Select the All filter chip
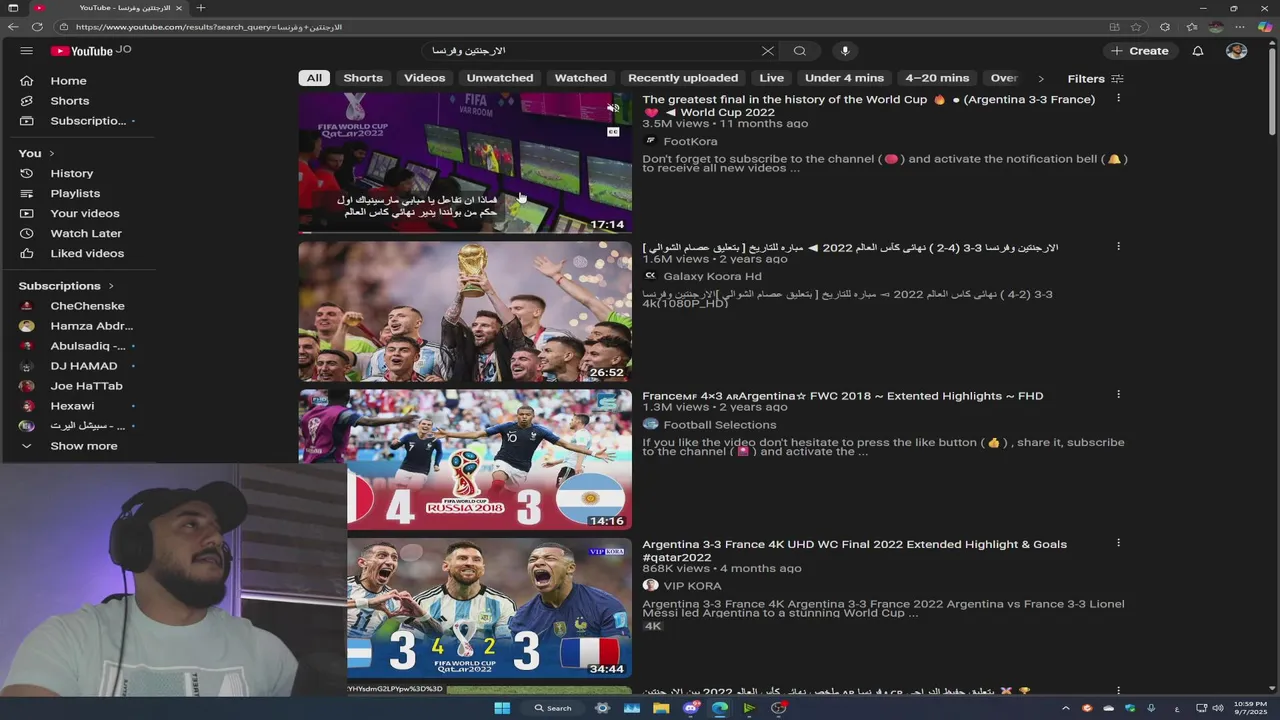The image size is (1280, 720). pyautogui.click(x=314, y=78)
